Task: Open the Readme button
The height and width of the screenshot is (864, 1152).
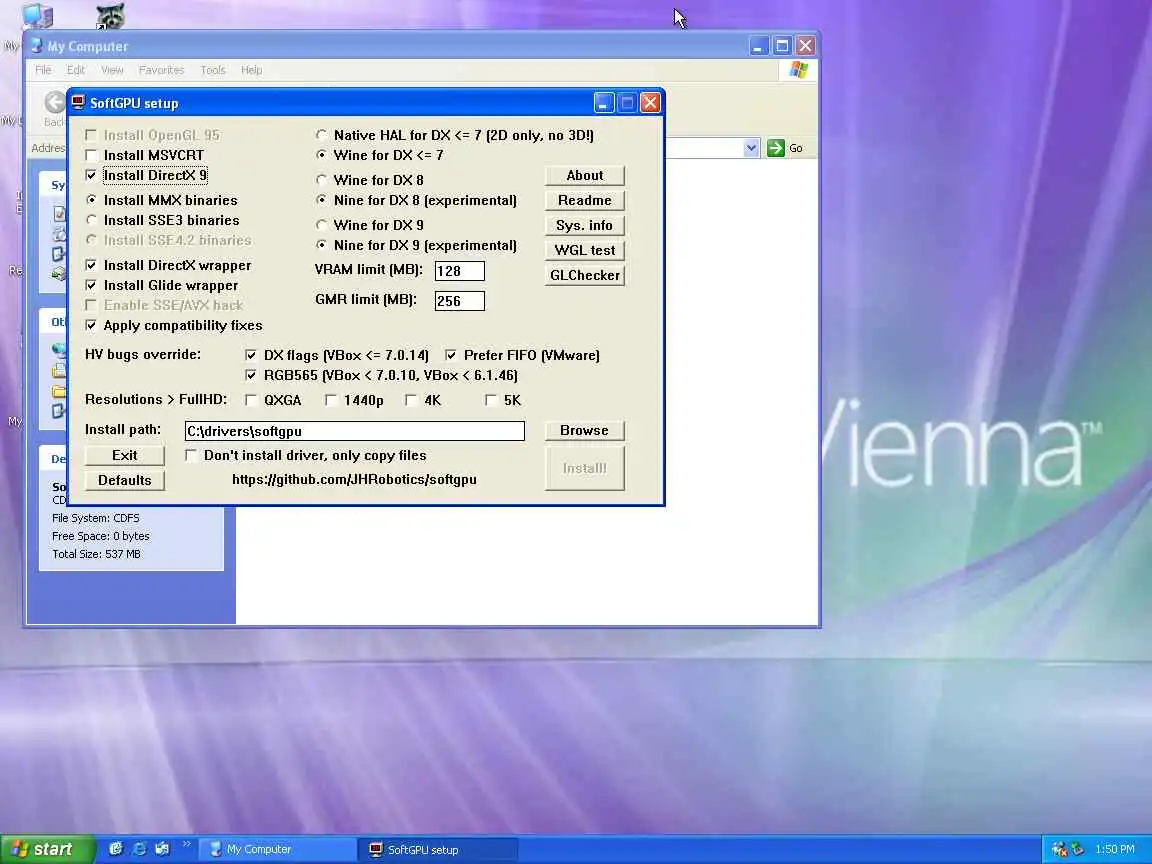Action: [585, 201]
